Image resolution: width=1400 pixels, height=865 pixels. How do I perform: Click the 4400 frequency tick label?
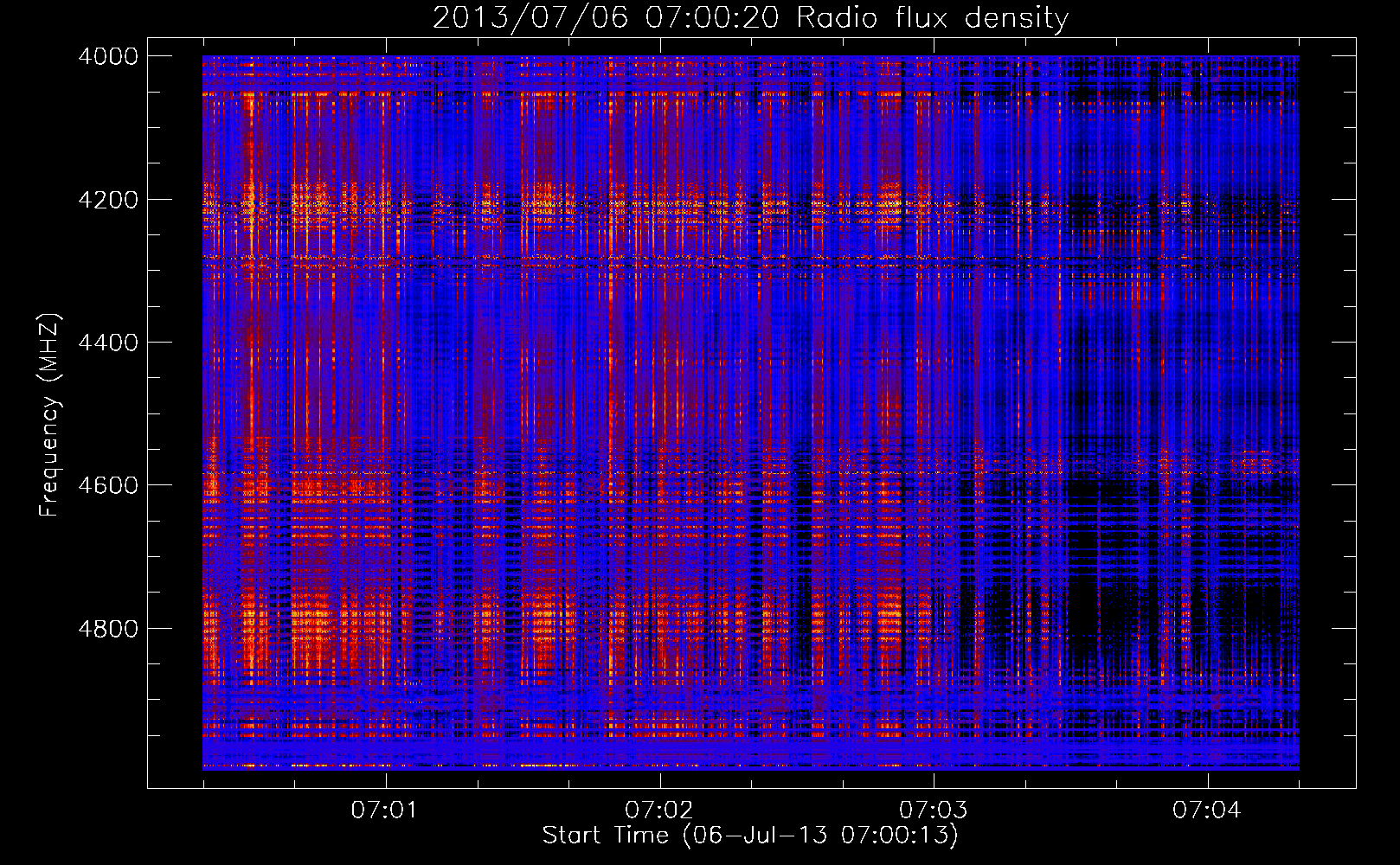point(108,343)
